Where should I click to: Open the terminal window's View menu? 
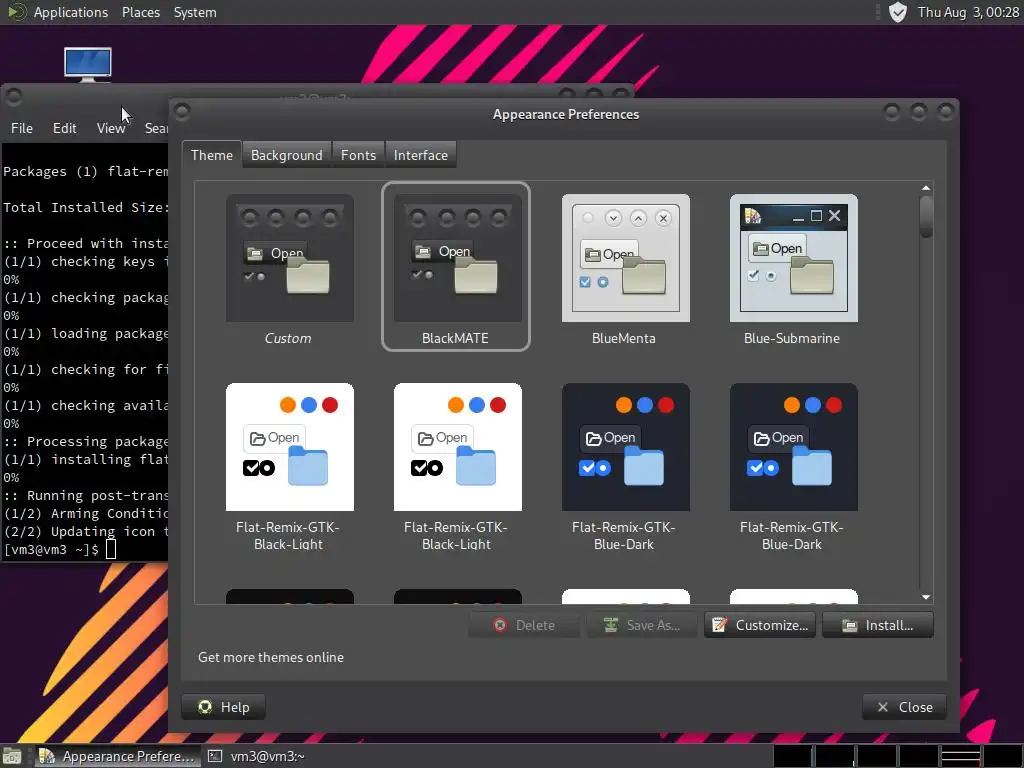pyautogui.click(x=110, y=128)
